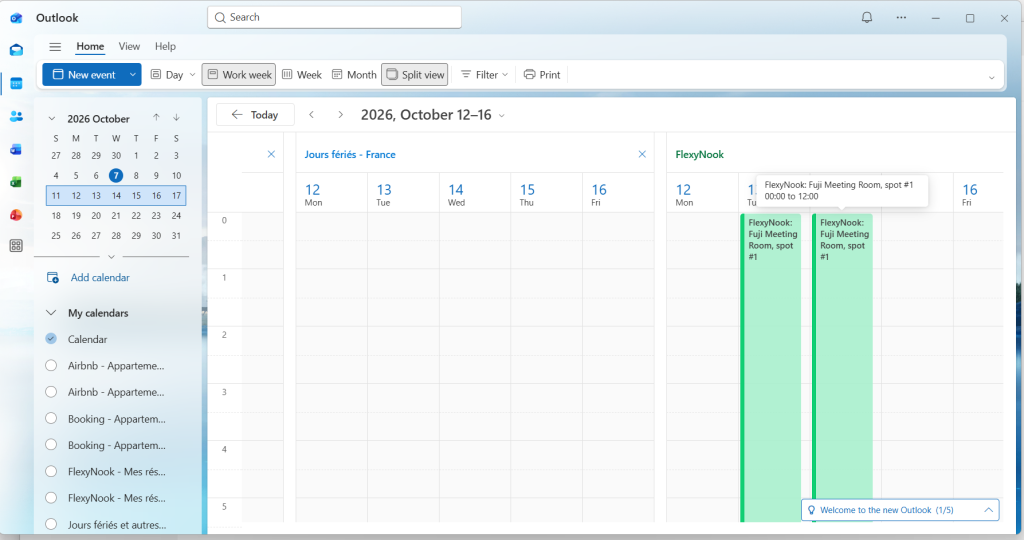Open the Mail module in sidebar

(x=16, y=50)
